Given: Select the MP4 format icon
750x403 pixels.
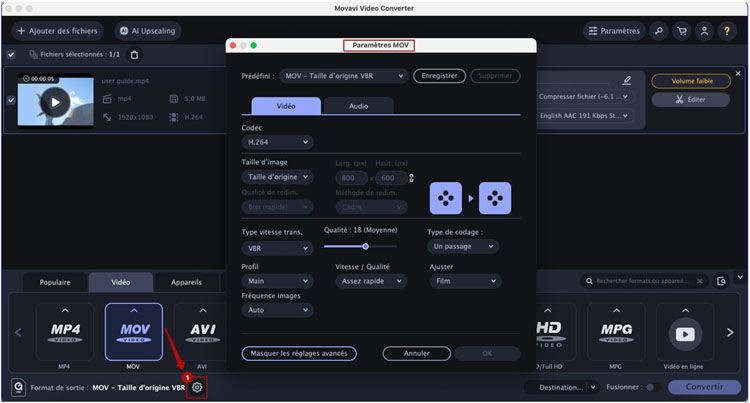Looking at the screenshot, I should point(65,332).
